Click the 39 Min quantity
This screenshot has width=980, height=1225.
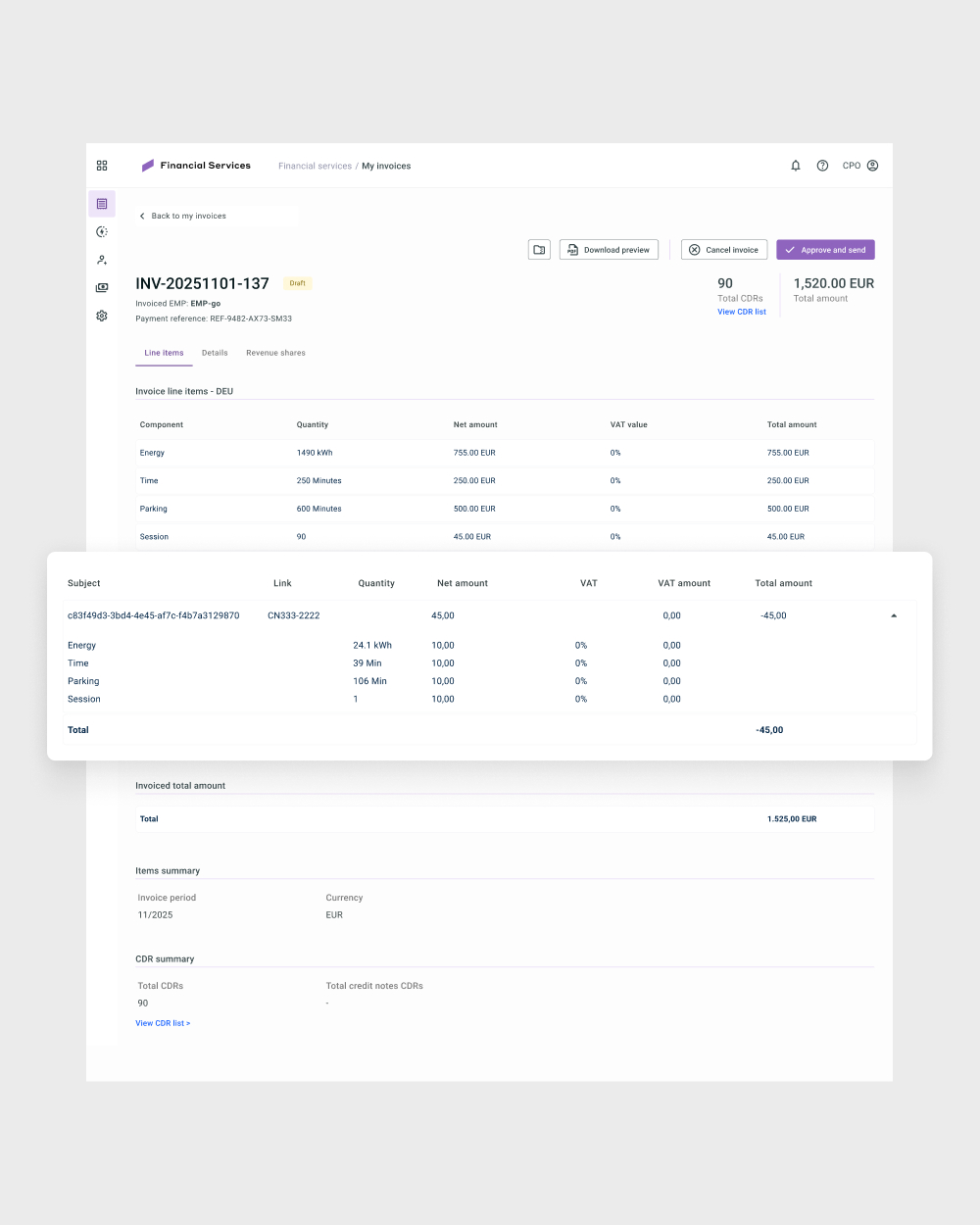coord(367,663)
